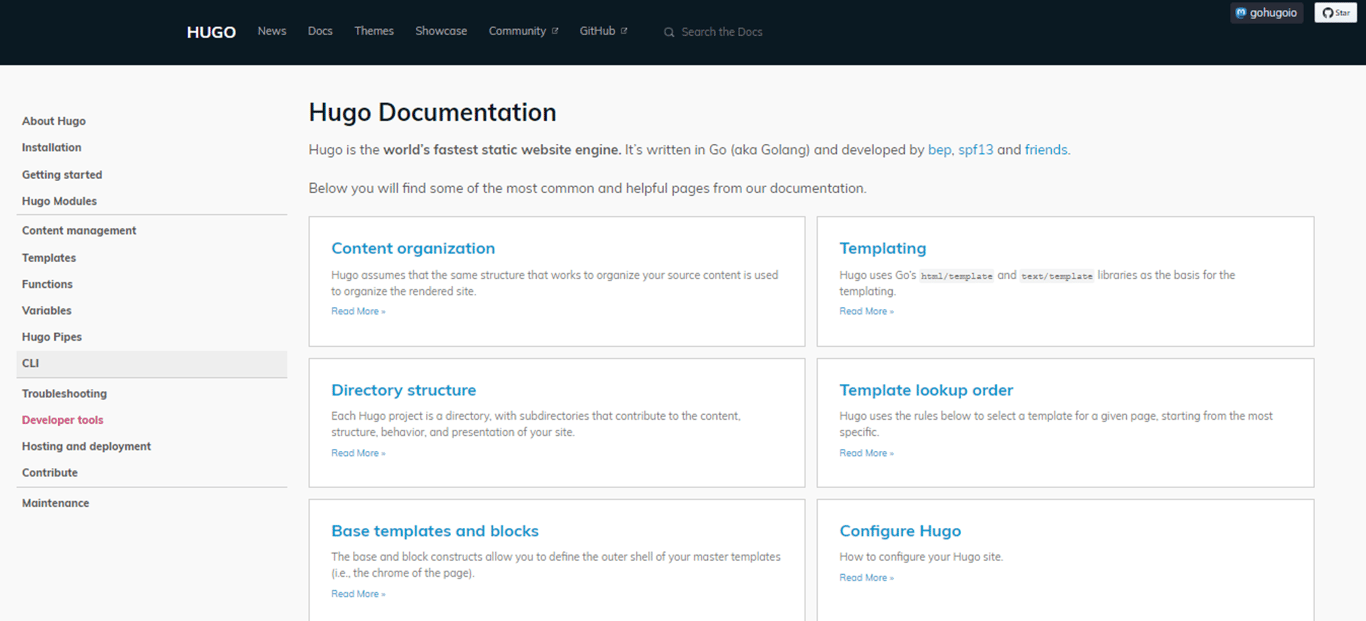Click Read More under Template lookup order

point(867,453)
